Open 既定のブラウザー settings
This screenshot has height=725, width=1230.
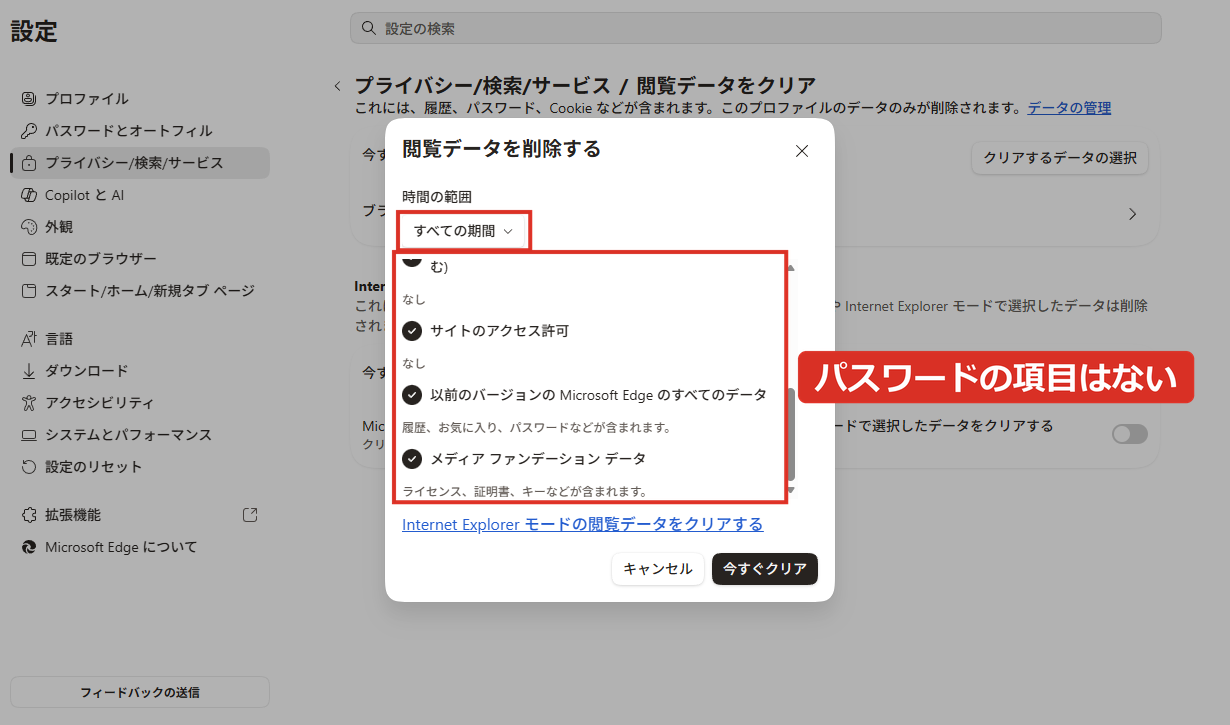(140, 259)
